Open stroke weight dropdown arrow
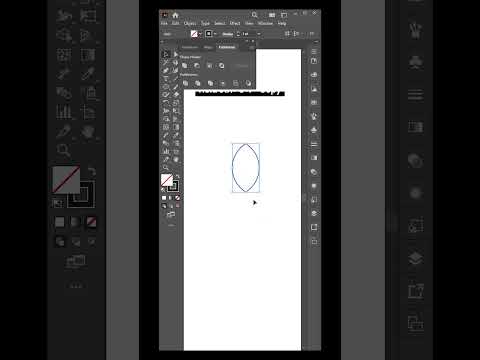The image size is (480, 360). [259, 34]
